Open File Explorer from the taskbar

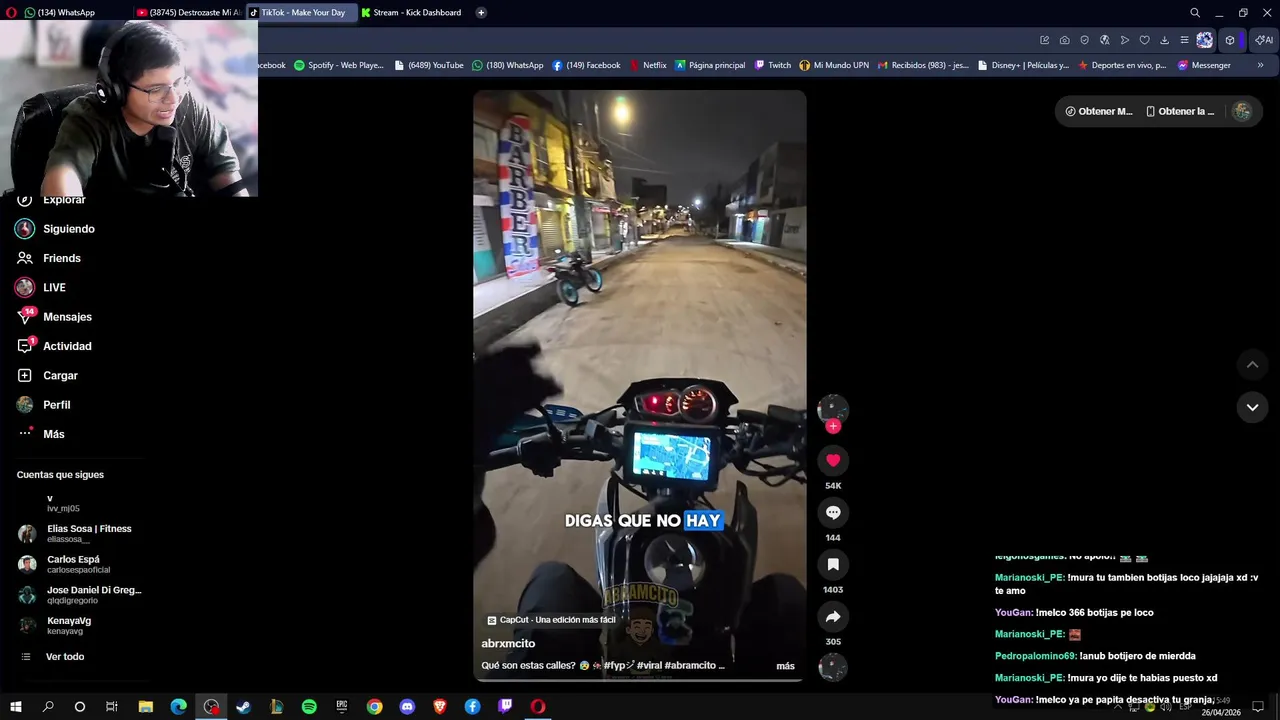145,706
